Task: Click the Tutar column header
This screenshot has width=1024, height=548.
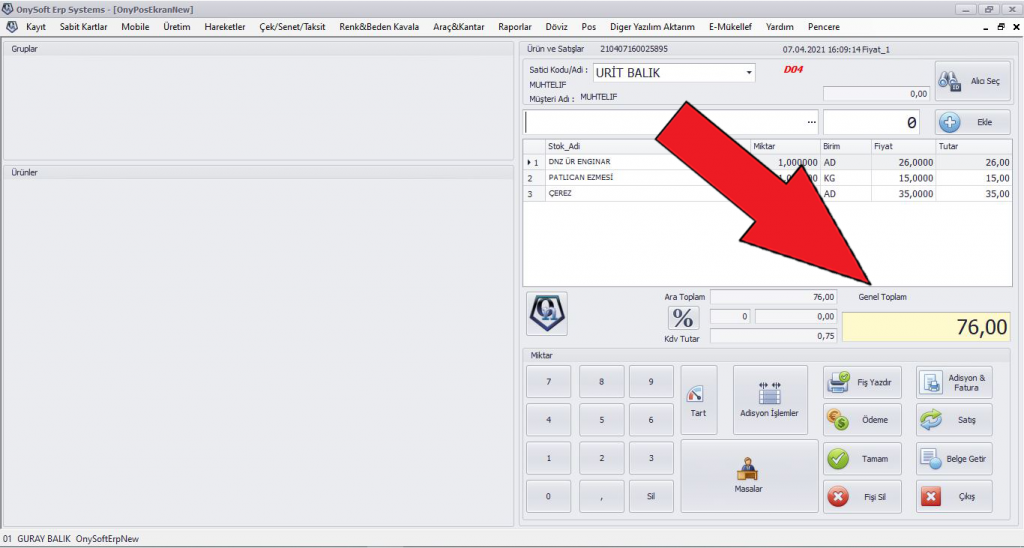Action: 974,146
